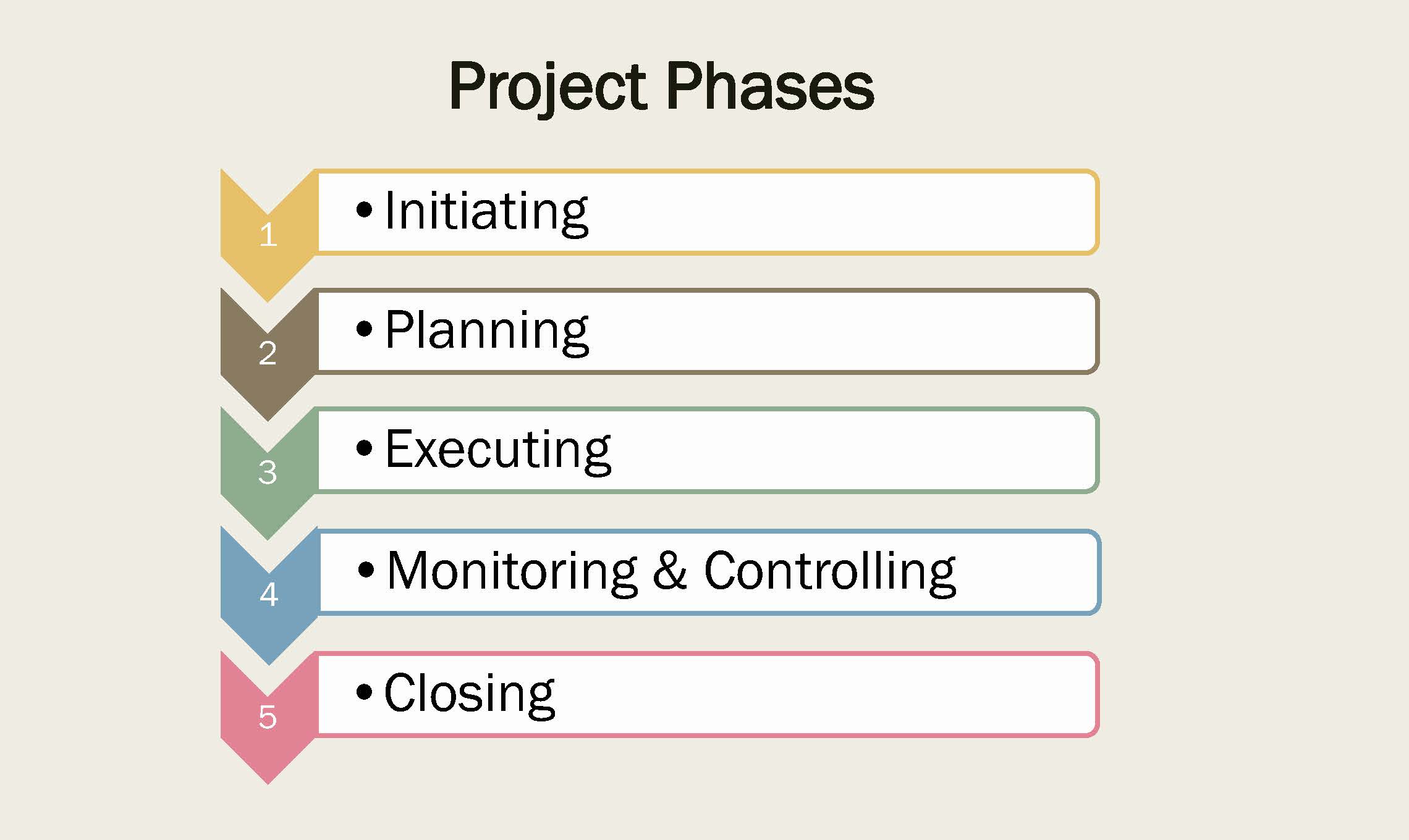Viewport: 1409px width, 840px height.
Task: Click the bullet before Closing
Action: click(x=365, y=692)
